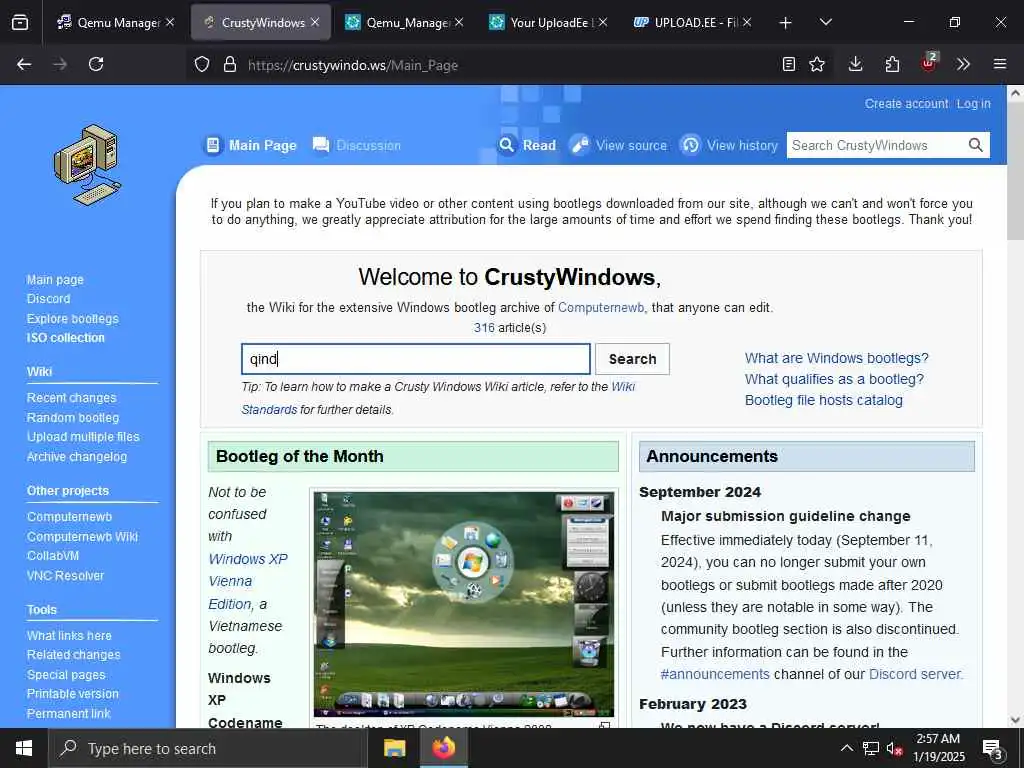
Task: Open ISO collection in the sidebar
Action: click(x=65, y=338)
